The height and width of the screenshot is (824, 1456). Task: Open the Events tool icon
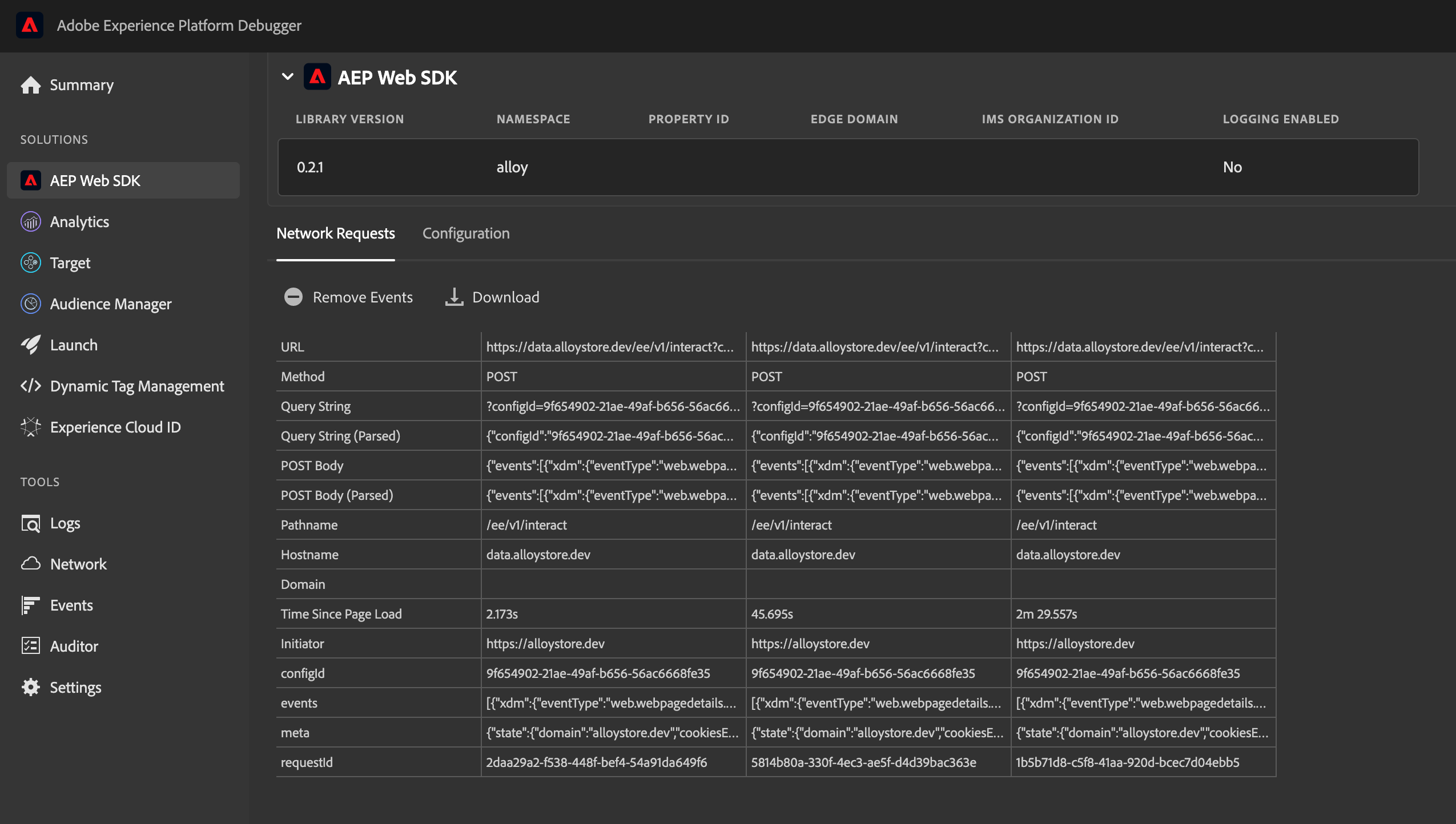point(31,605)
